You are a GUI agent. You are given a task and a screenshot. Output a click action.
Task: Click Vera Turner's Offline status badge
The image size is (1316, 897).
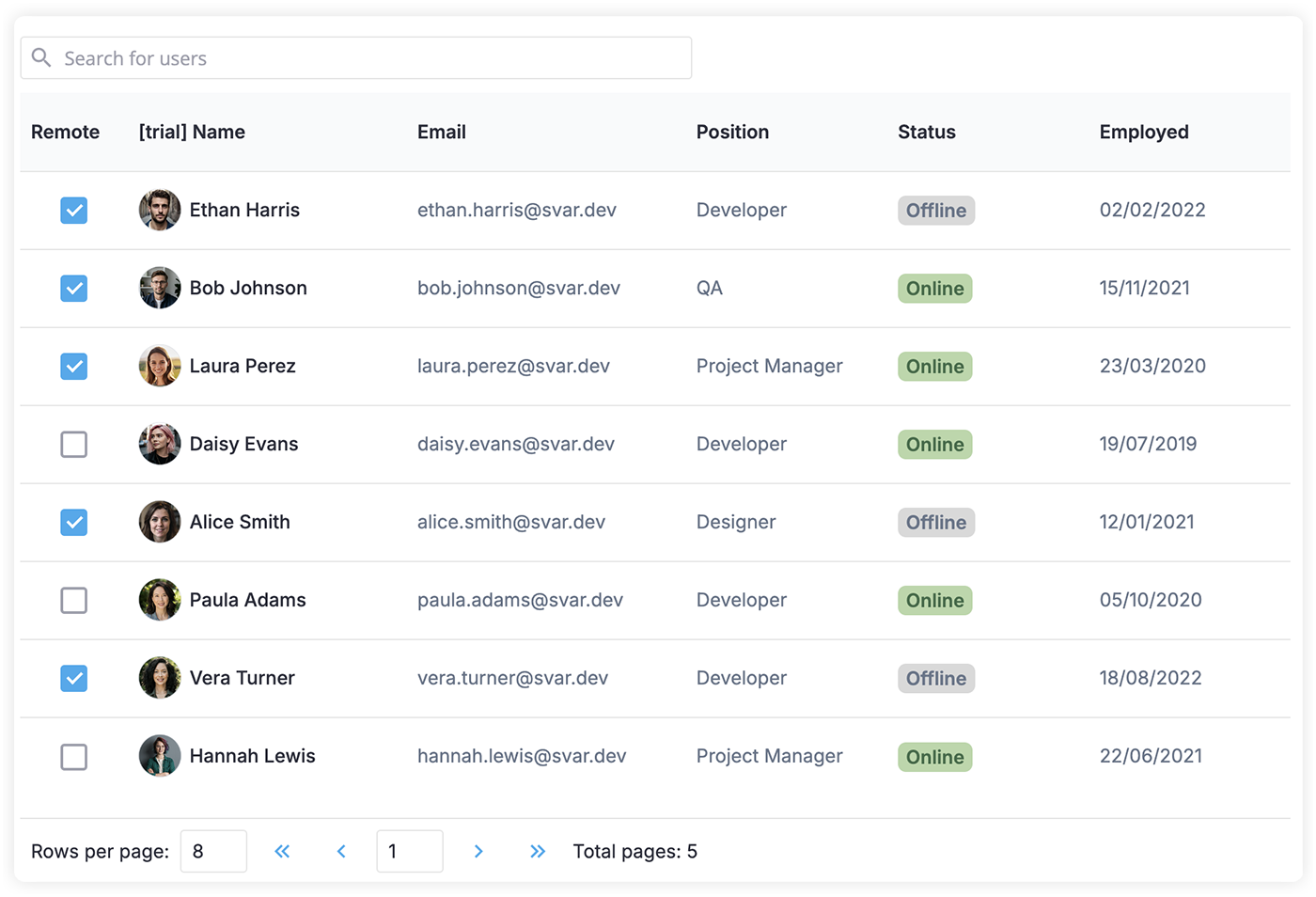point(936,679)
